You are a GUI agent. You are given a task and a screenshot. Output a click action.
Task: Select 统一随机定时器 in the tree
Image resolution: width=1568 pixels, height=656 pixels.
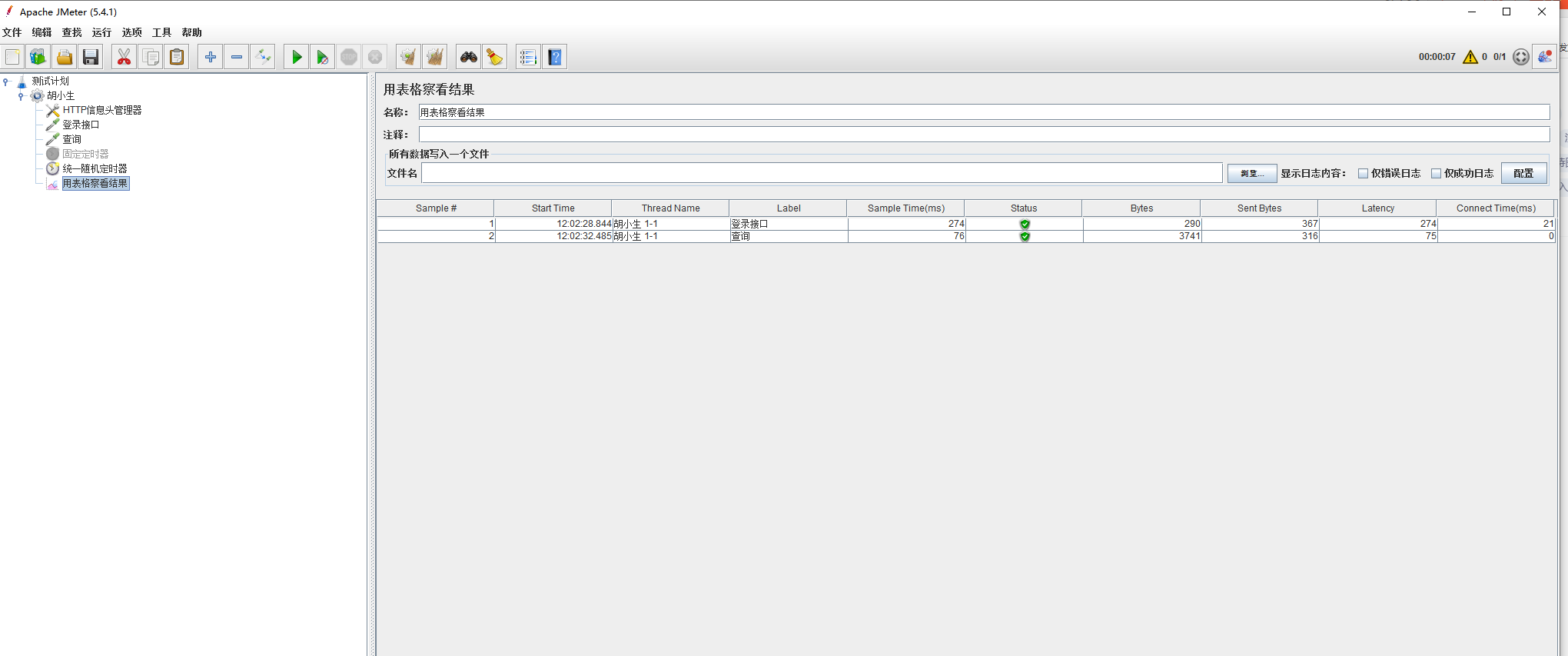[95, 168]
